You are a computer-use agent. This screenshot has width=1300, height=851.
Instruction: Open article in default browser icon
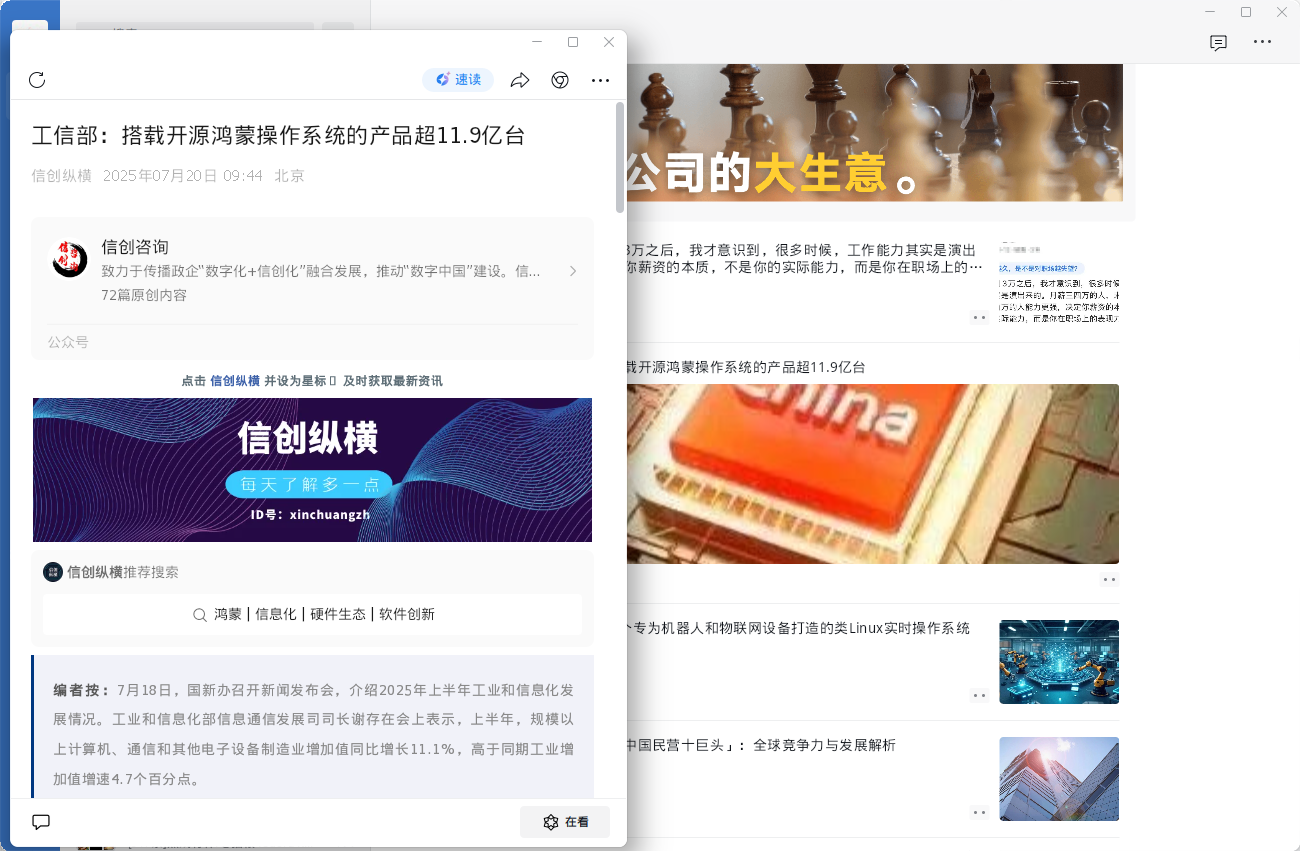560,80
